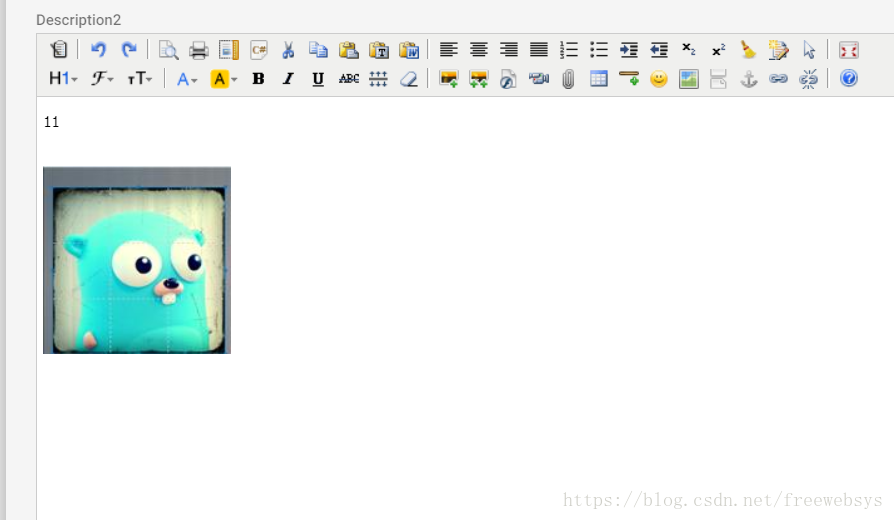Viewport: 894px width, 520px height.
Task: Click the multi-image upload icon
Action: [478, 79]
